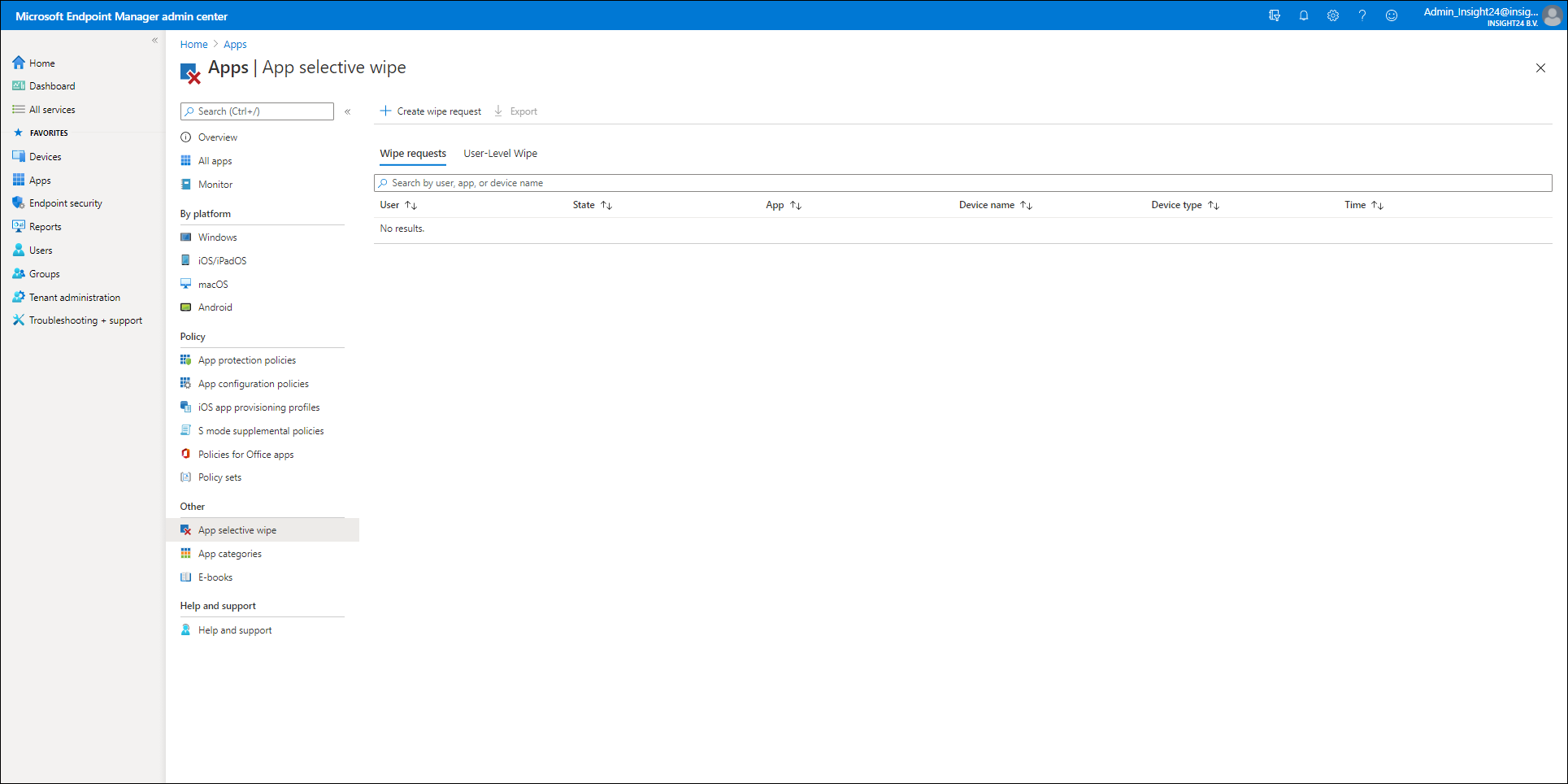Open the feedback smiley icon

coord(1392,15)
